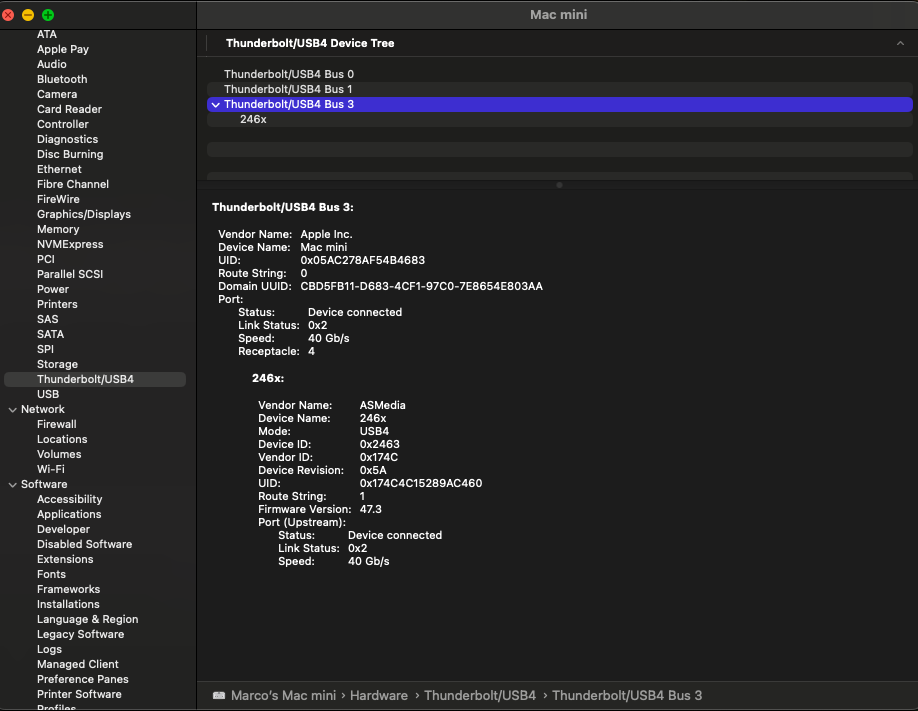Click Thunderbolt/USB4 in the path bar

pyautogui.click(x=480, y=695)
